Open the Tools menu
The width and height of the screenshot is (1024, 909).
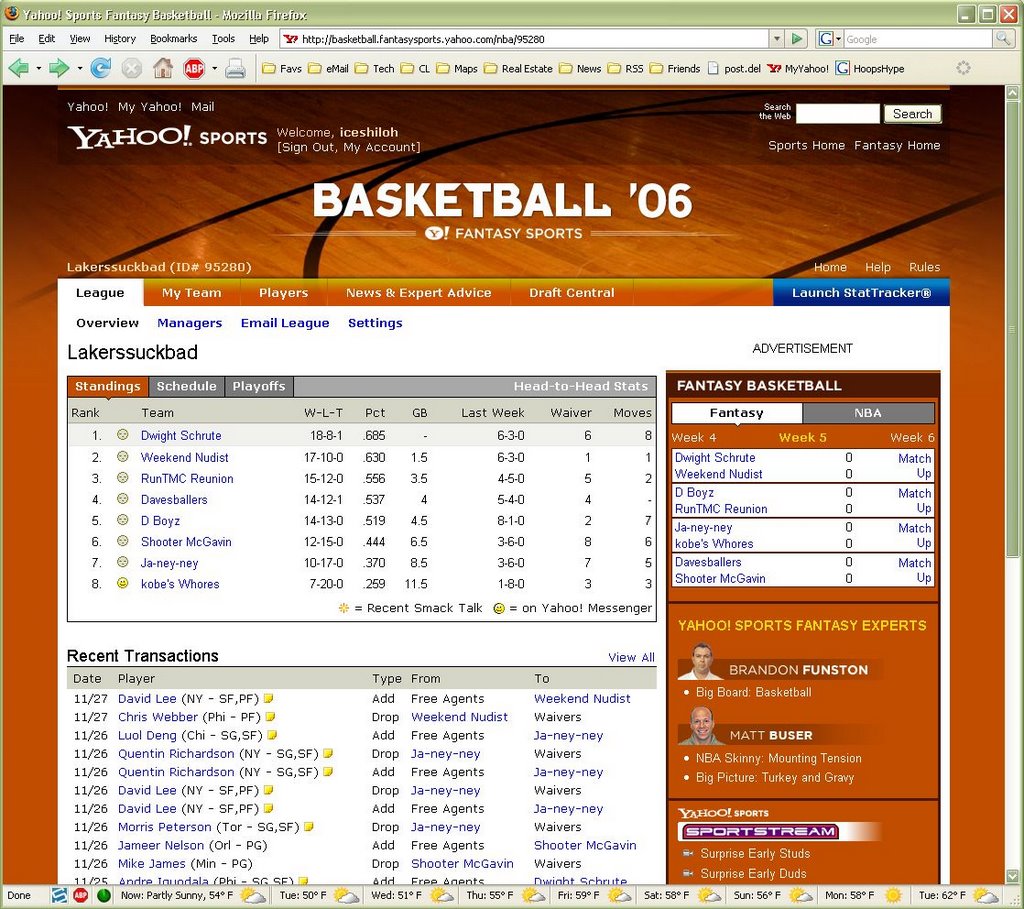(223, 39)
